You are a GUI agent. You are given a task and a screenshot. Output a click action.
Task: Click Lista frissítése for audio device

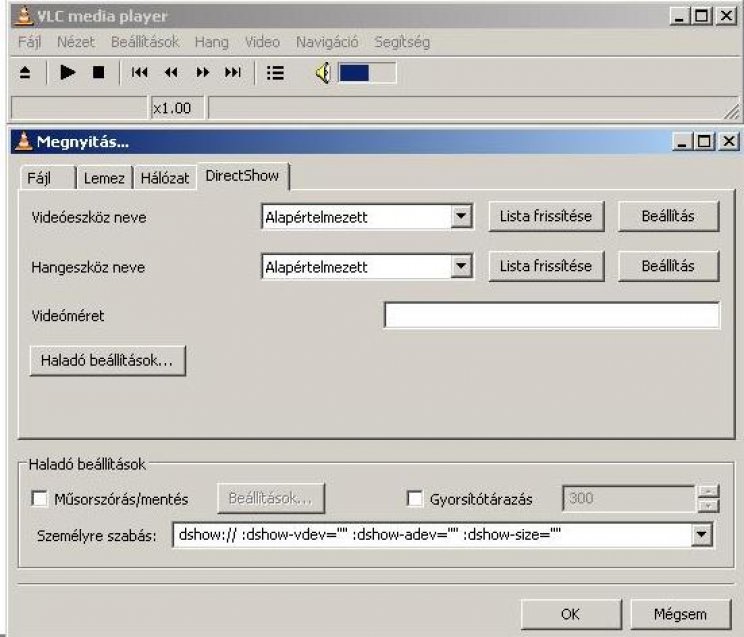point(546,266)
